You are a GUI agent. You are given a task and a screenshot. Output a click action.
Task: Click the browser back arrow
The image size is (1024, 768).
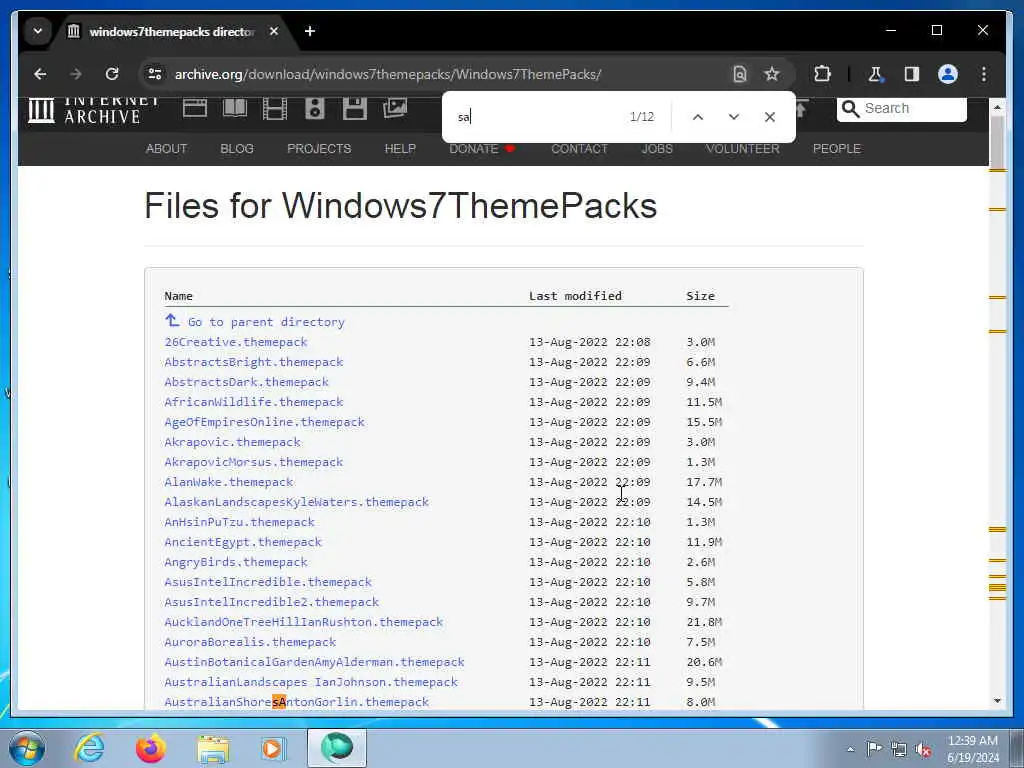pos(40,74)
